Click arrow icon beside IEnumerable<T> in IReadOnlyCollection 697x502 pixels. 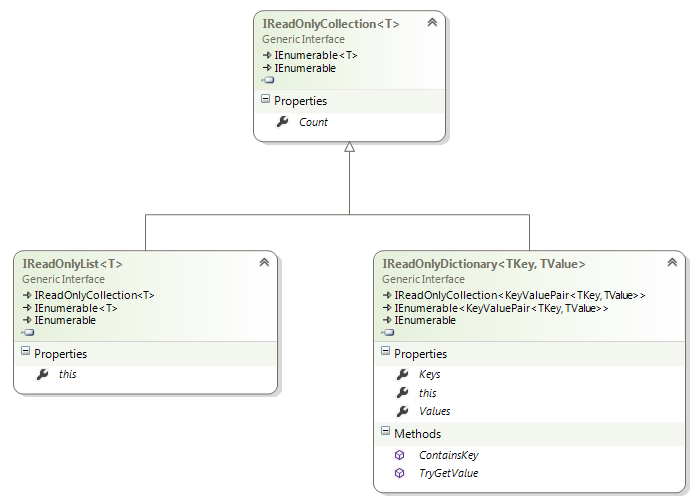(267, 55)
